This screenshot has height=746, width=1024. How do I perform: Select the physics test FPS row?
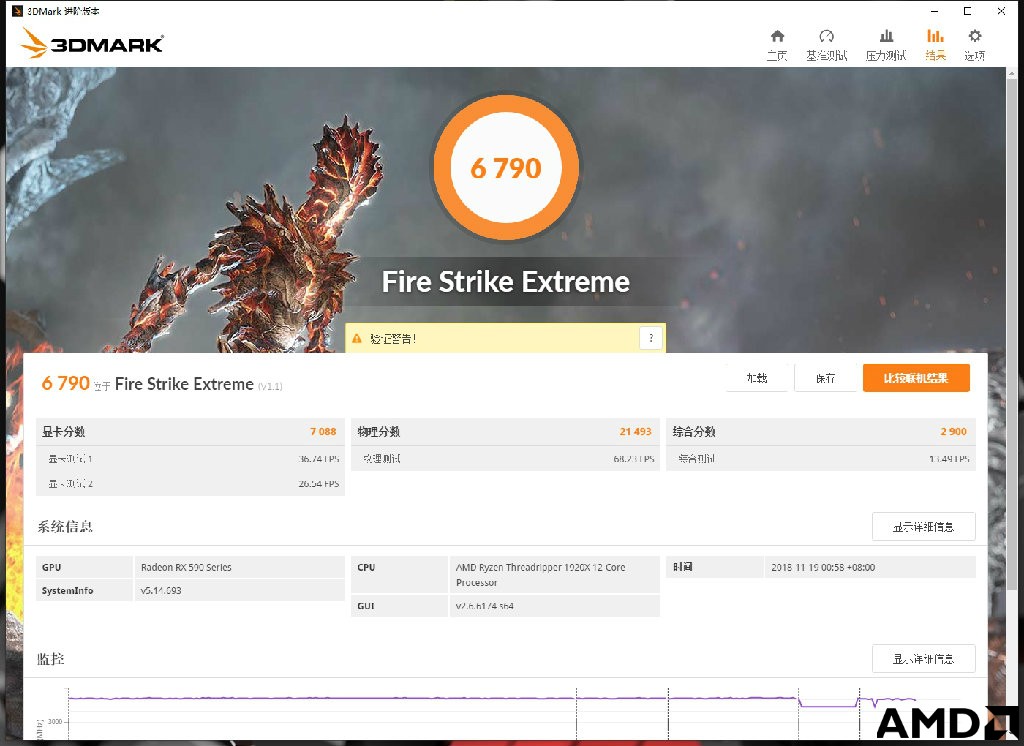point(505,459)
